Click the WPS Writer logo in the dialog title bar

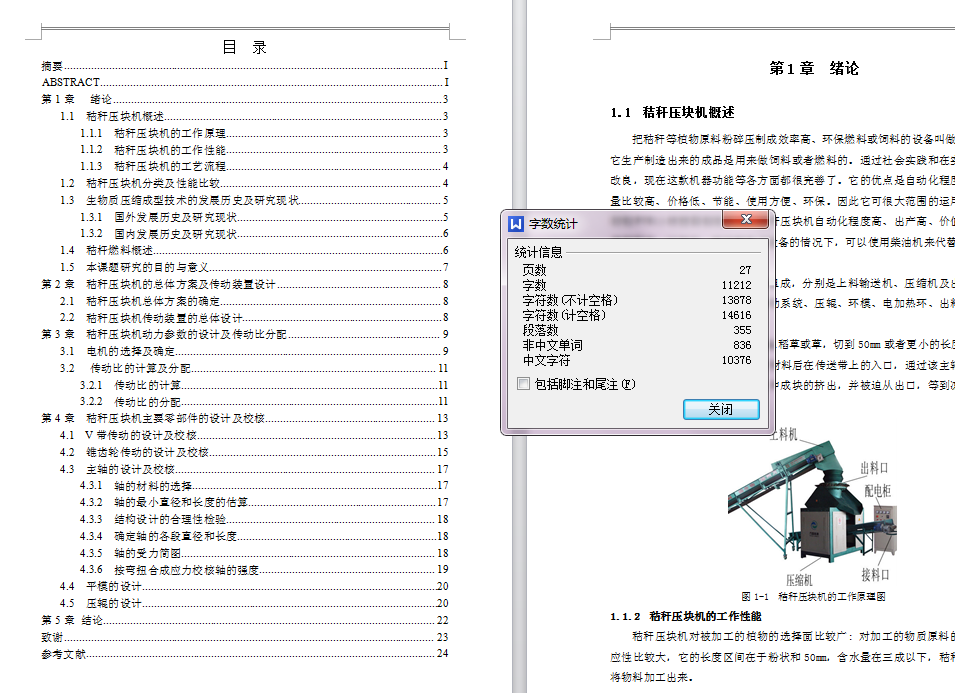[x=516, y=220]
